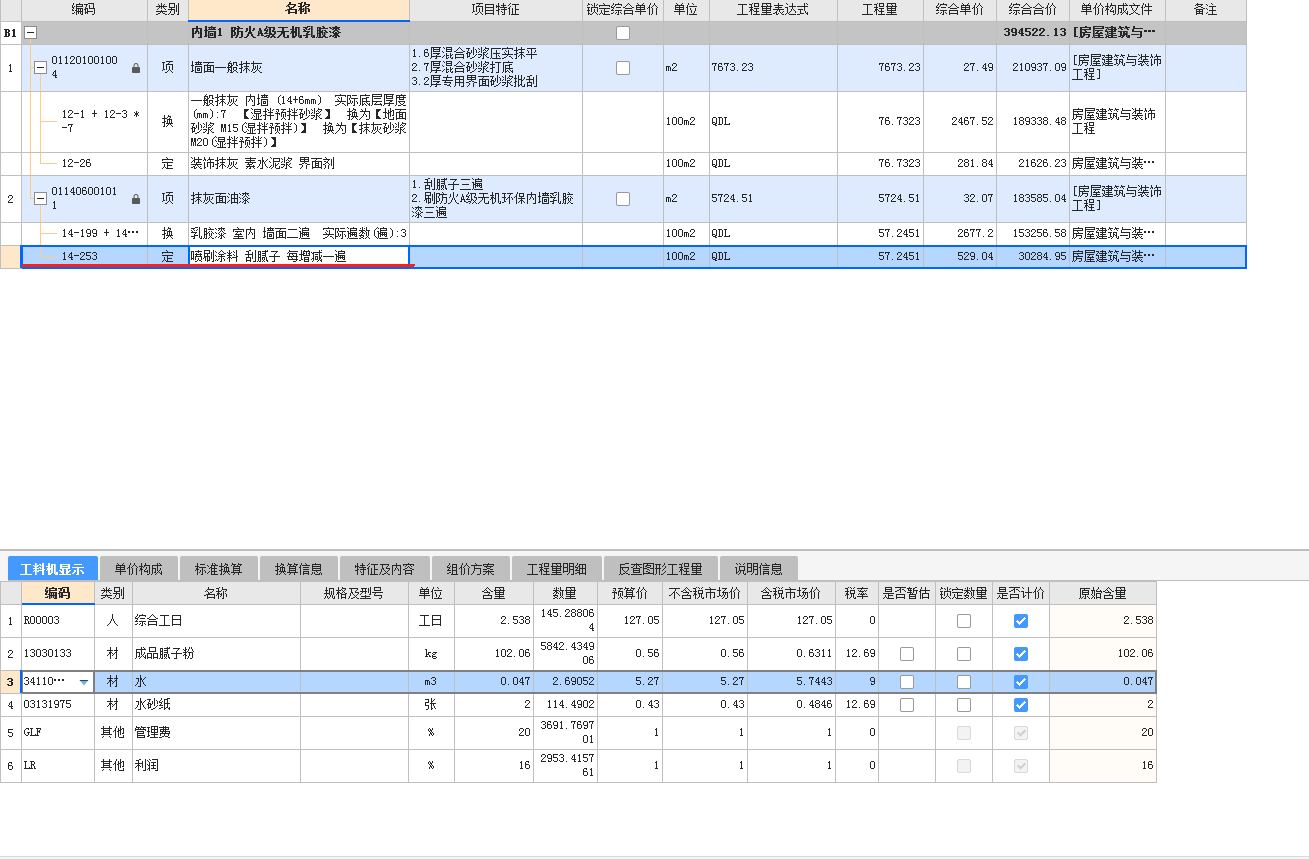Select the 13030133 code cell

pos(57,654)
